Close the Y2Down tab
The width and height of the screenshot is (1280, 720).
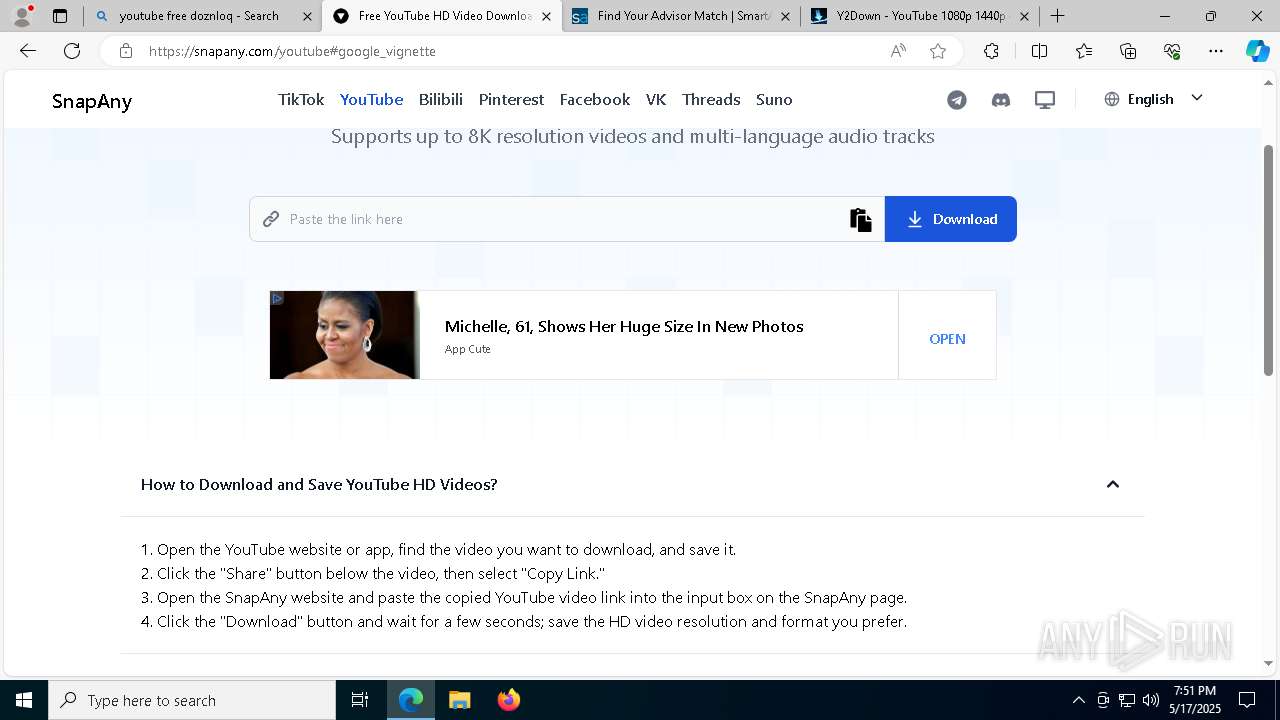pyautogui.click(x=1024, y=16)
